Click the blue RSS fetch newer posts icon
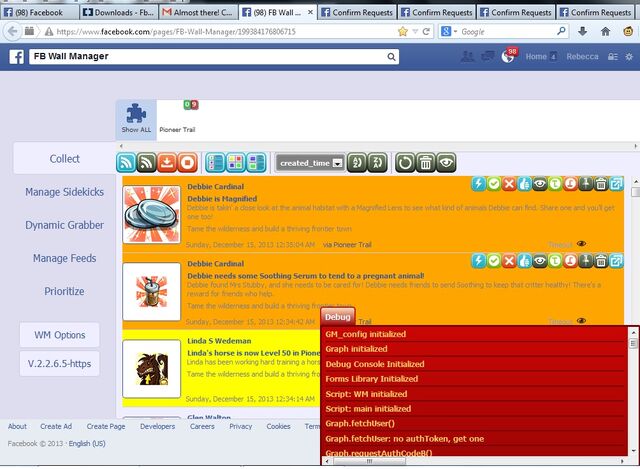This screenshot has height=469, width=640. (126, 163)
